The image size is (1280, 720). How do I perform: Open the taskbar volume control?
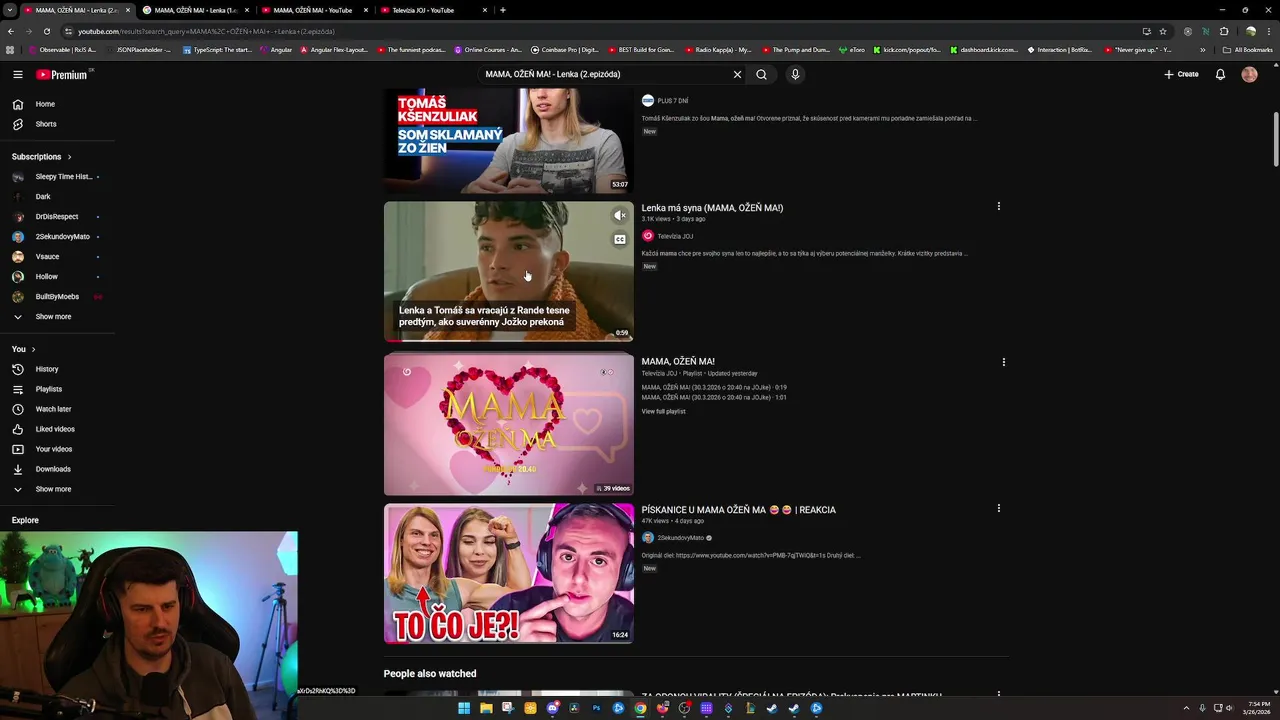tap(1229, 708)
